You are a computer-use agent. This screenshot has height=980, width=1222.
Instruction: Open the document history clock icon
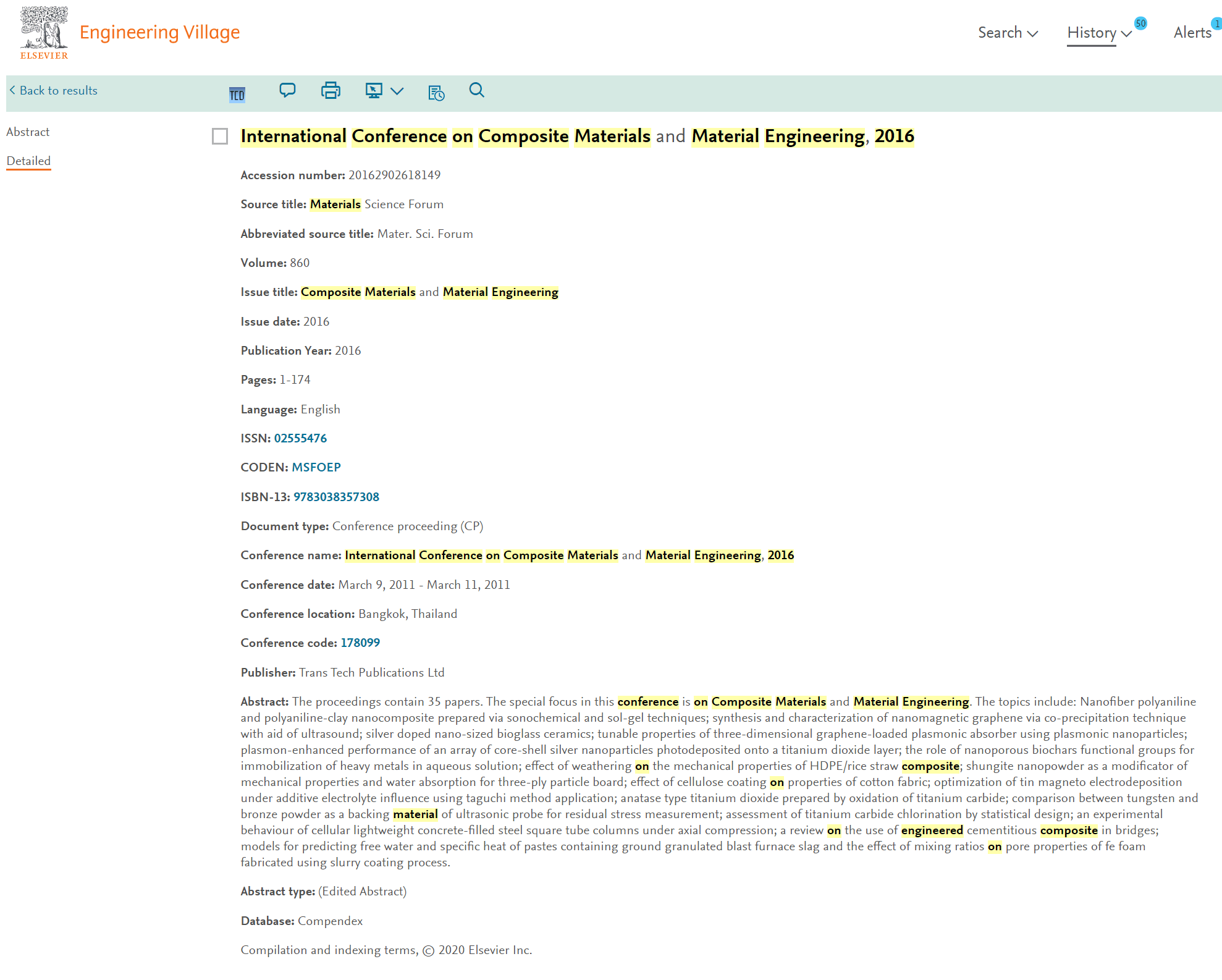click(436, 93)
